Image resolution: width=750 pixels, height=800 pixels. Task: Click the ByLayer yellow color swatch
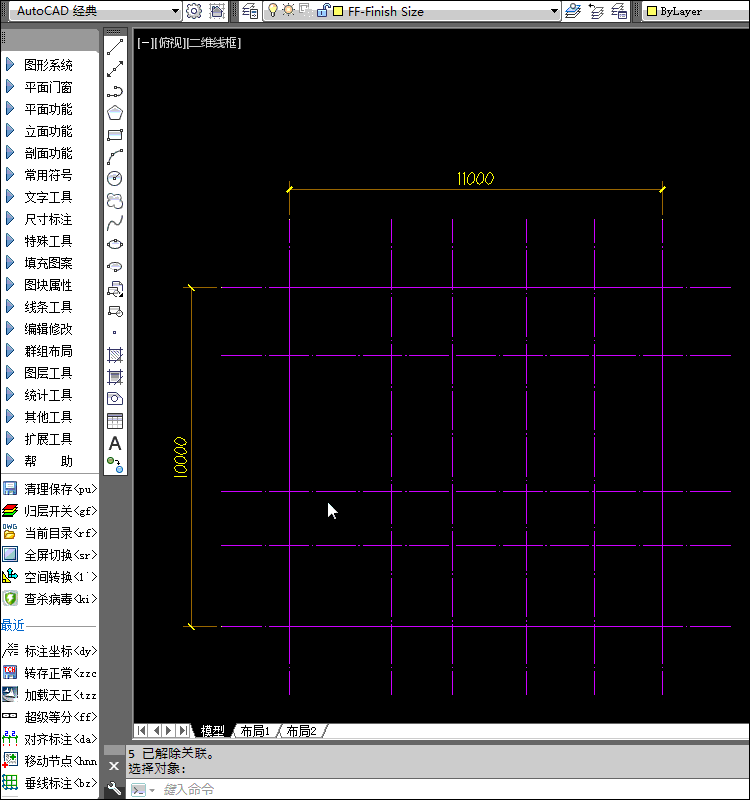(652, 11)
